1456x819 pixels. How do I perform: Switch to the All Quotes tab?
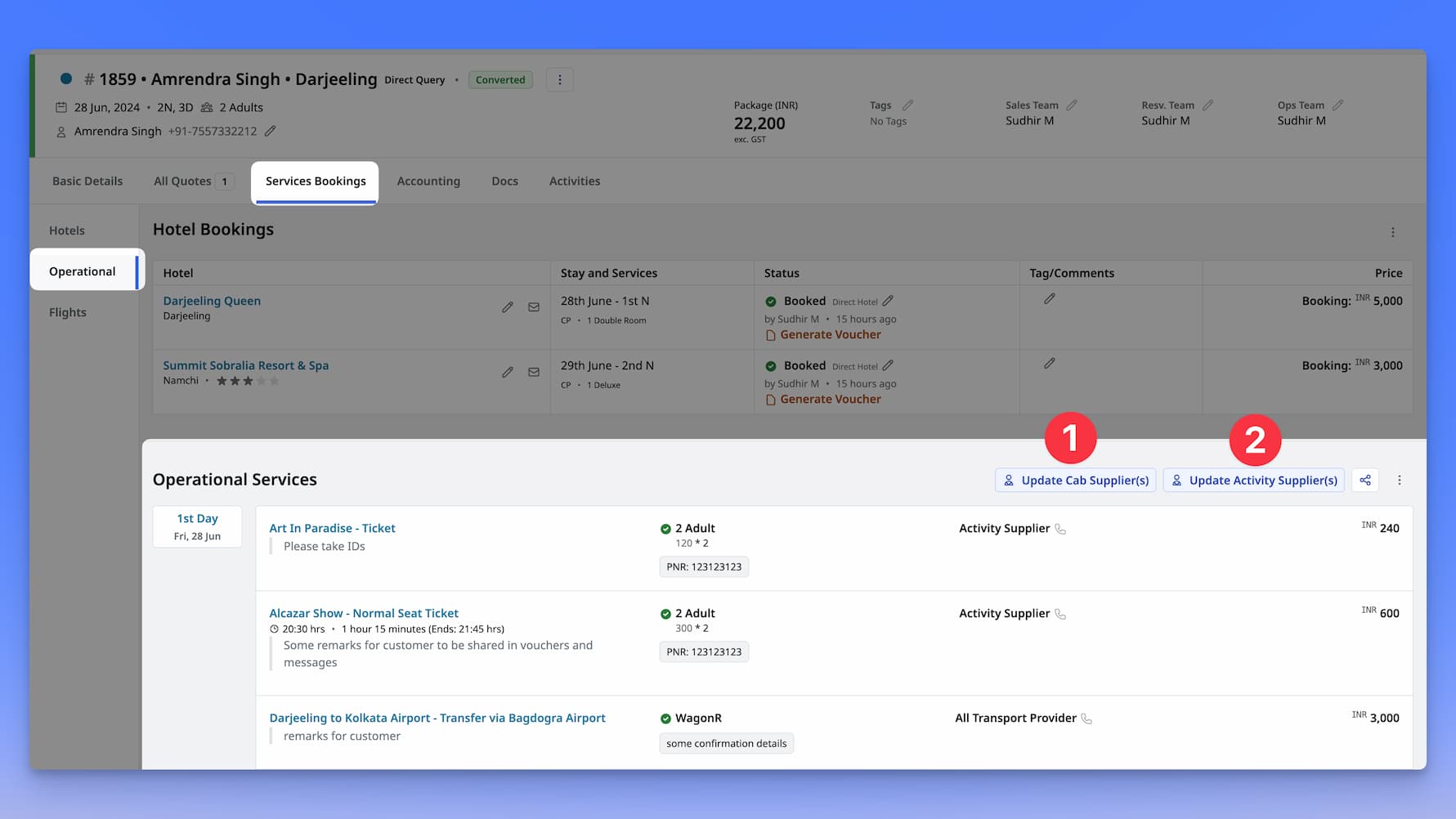point(184,181)
